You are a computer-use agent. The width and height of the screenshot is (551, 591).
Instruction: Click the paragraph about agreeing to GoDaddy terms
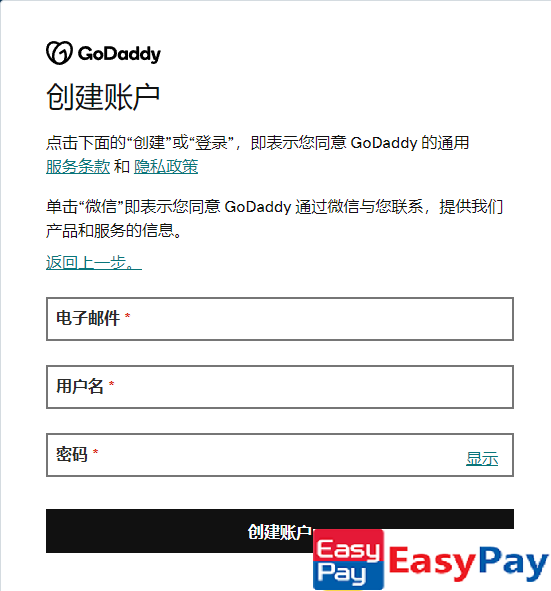(x=257, y=155)
